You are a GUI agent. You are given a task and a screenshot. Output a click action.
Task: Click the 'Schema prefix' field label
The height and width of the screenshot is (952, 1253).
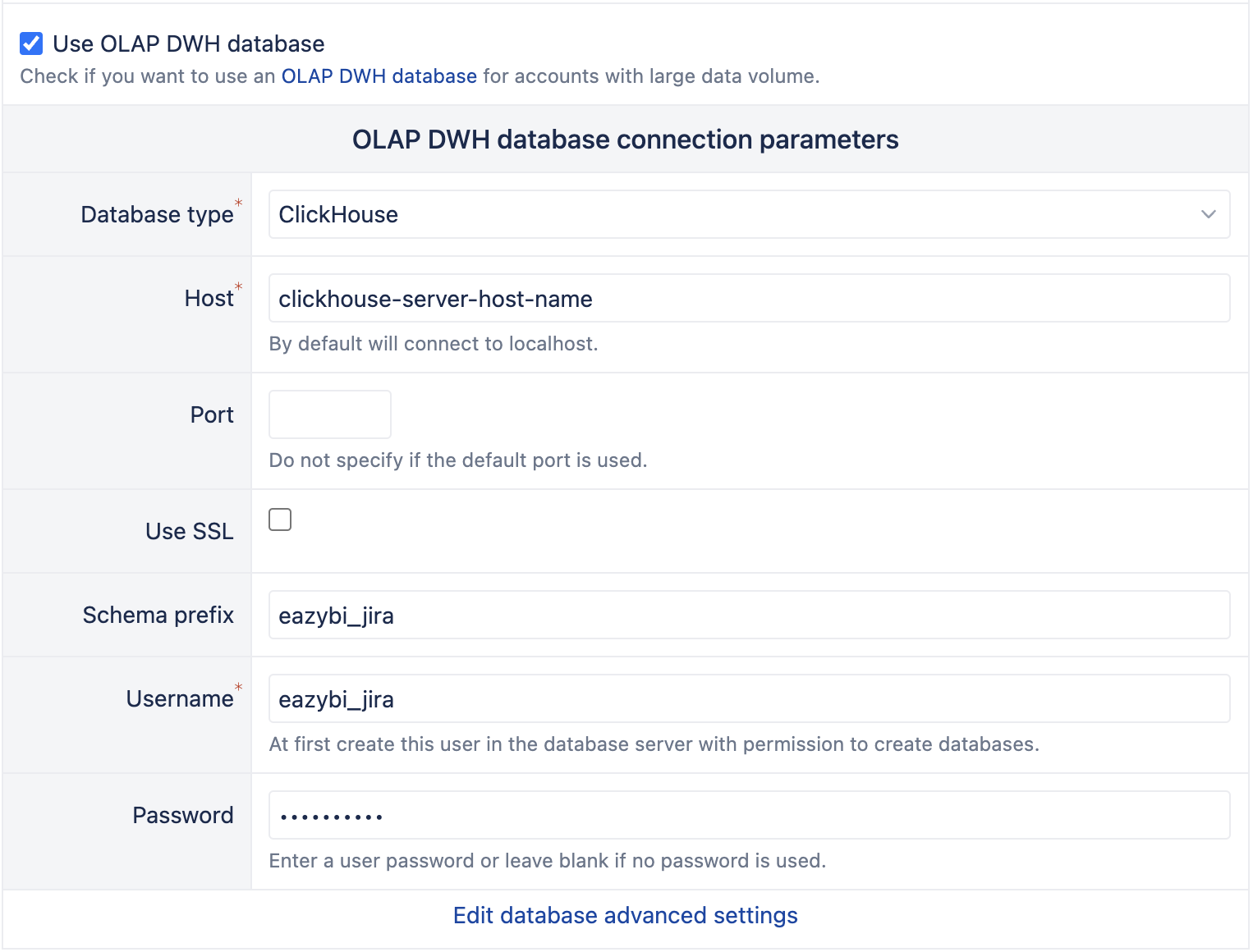[158, 615]
